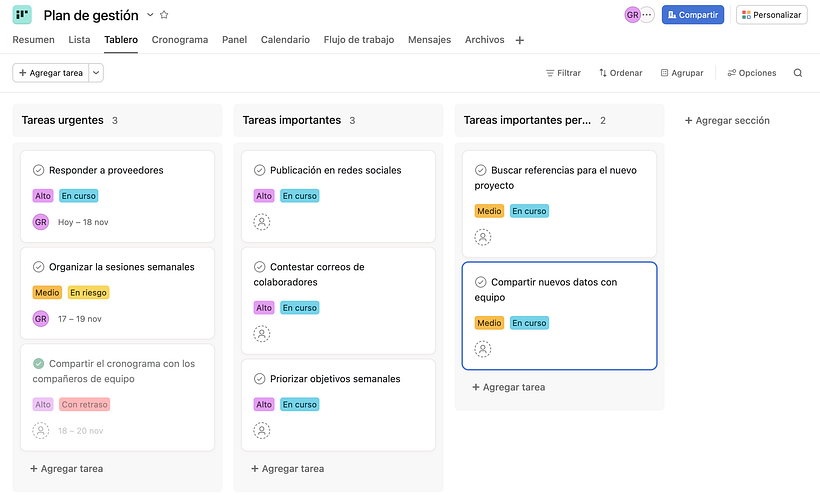Click GR avatar on Organizar la sesiones card
820x495 pixels.
point(40,318)
